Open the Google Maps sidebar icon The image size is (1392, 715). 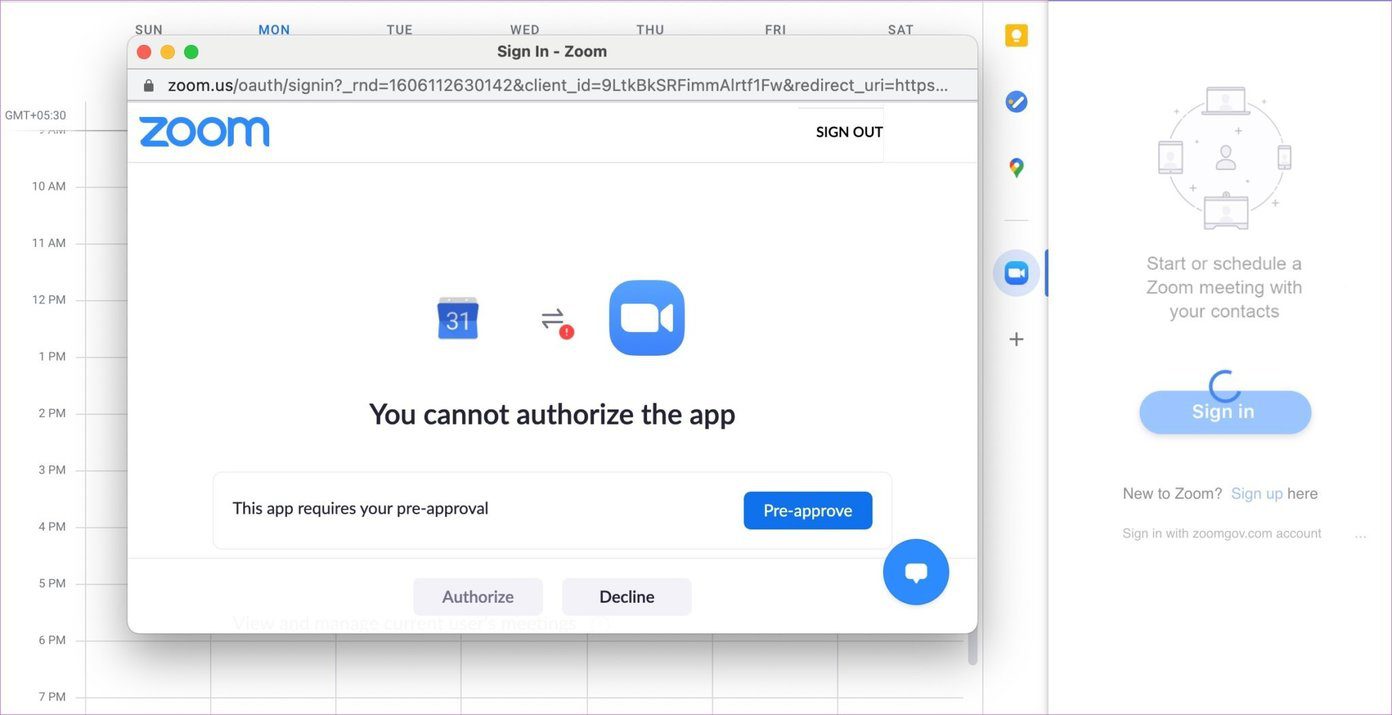[x=1016, y=168]
